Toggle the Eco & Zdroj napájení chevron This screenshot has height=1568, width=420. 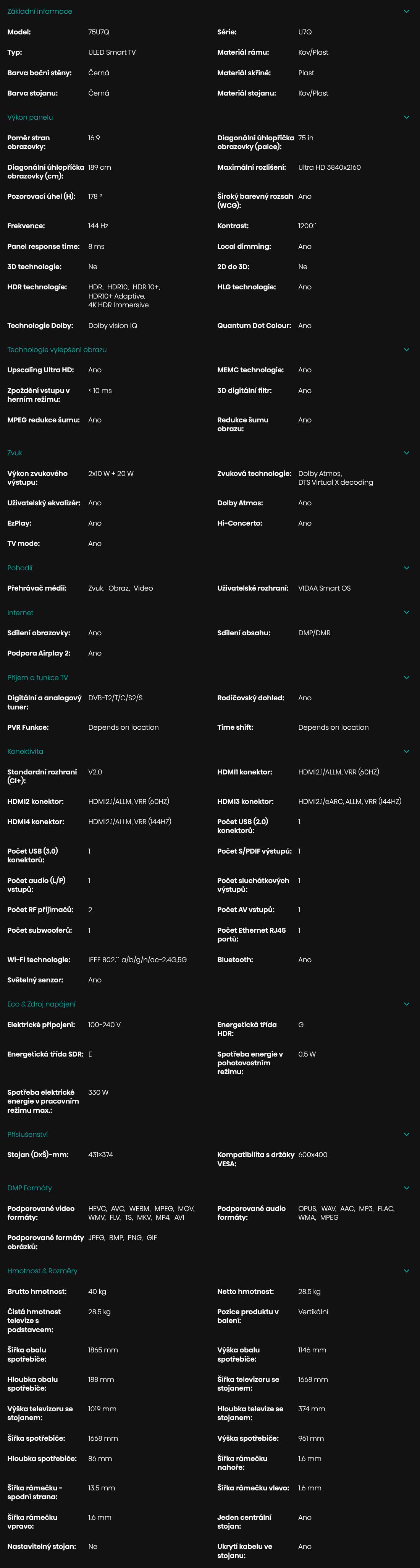coord(407,1004)
